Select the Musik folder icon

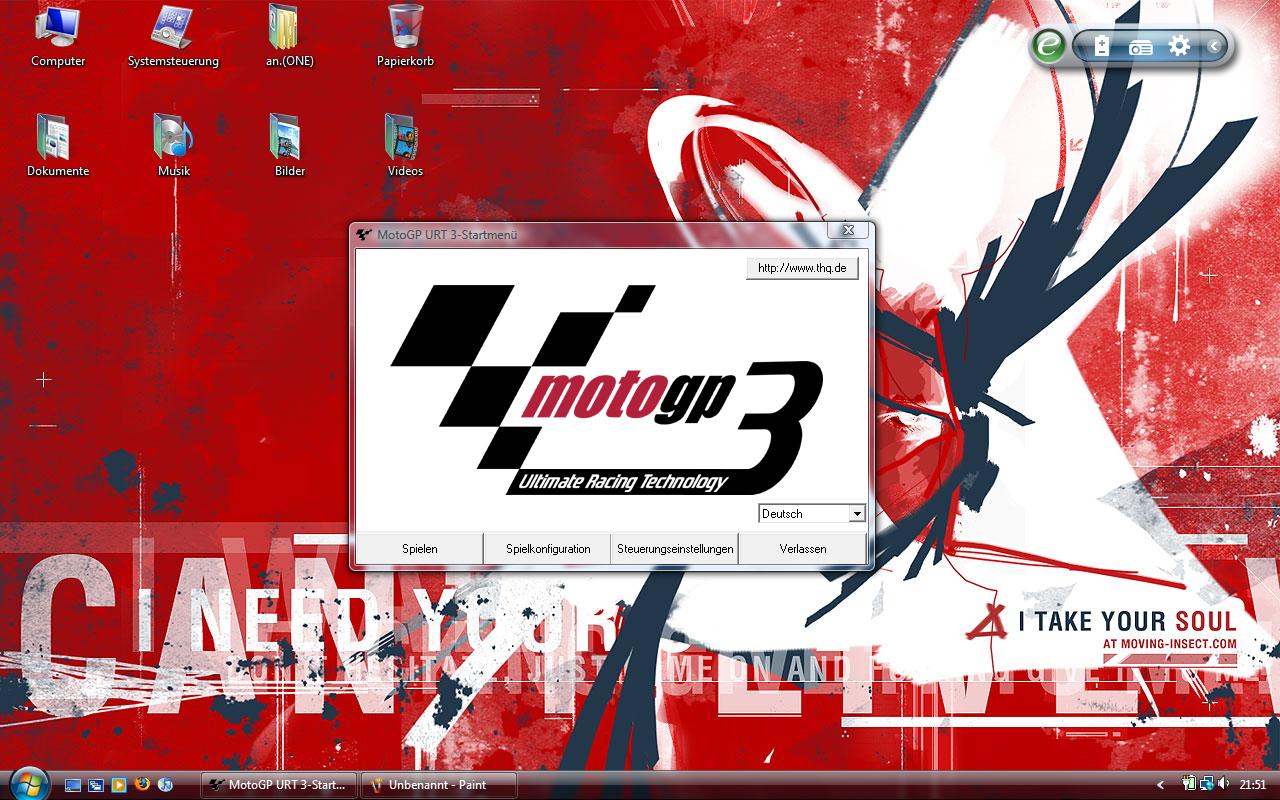click(173, 146)
